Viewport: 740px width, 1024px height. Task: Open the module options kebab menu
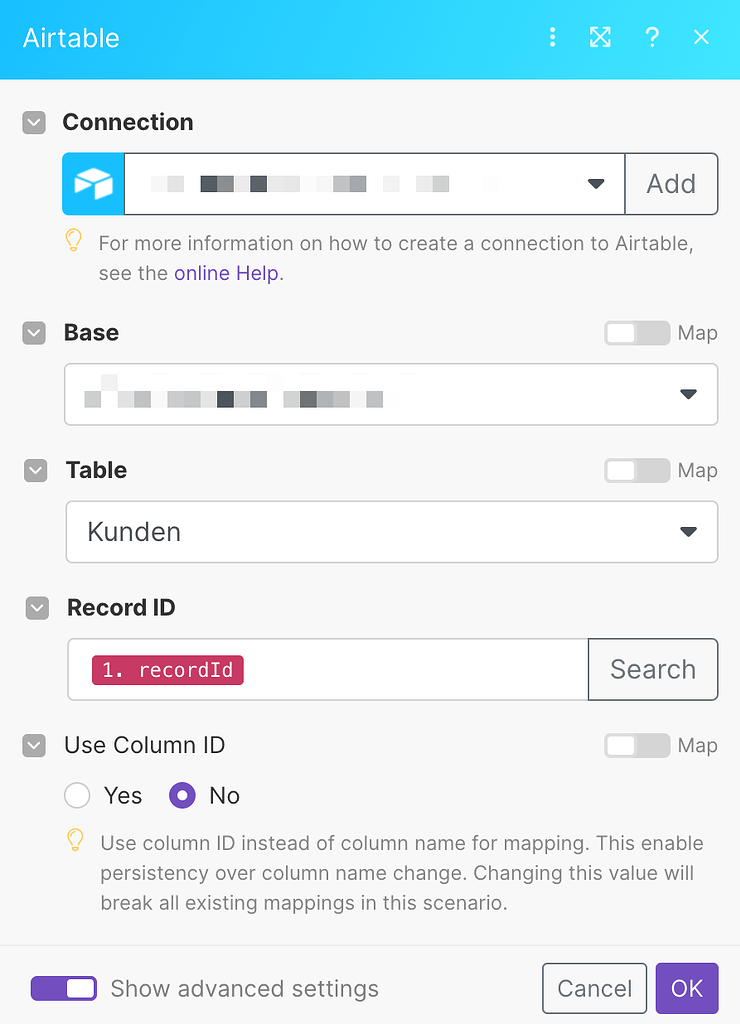pos(552,37)
